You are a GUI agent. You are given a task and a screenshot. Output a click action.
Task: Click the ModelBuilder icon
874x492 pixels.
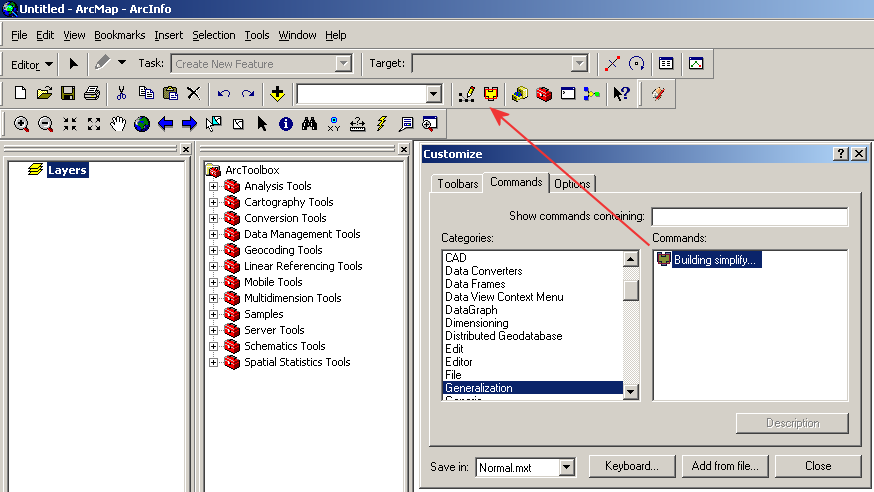click(x=592, y=94)
